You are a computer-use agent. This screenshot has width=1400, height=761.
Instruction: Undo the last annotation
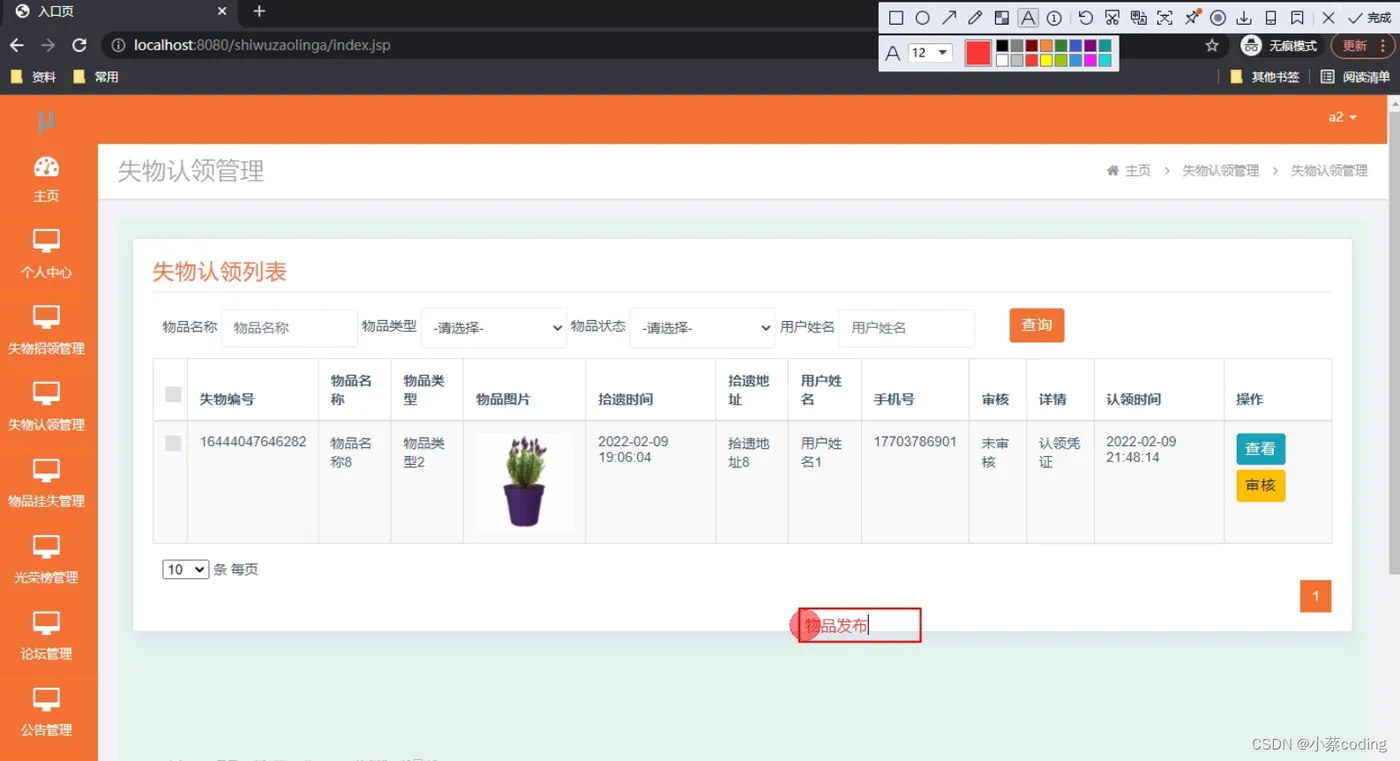(1085, 18)
